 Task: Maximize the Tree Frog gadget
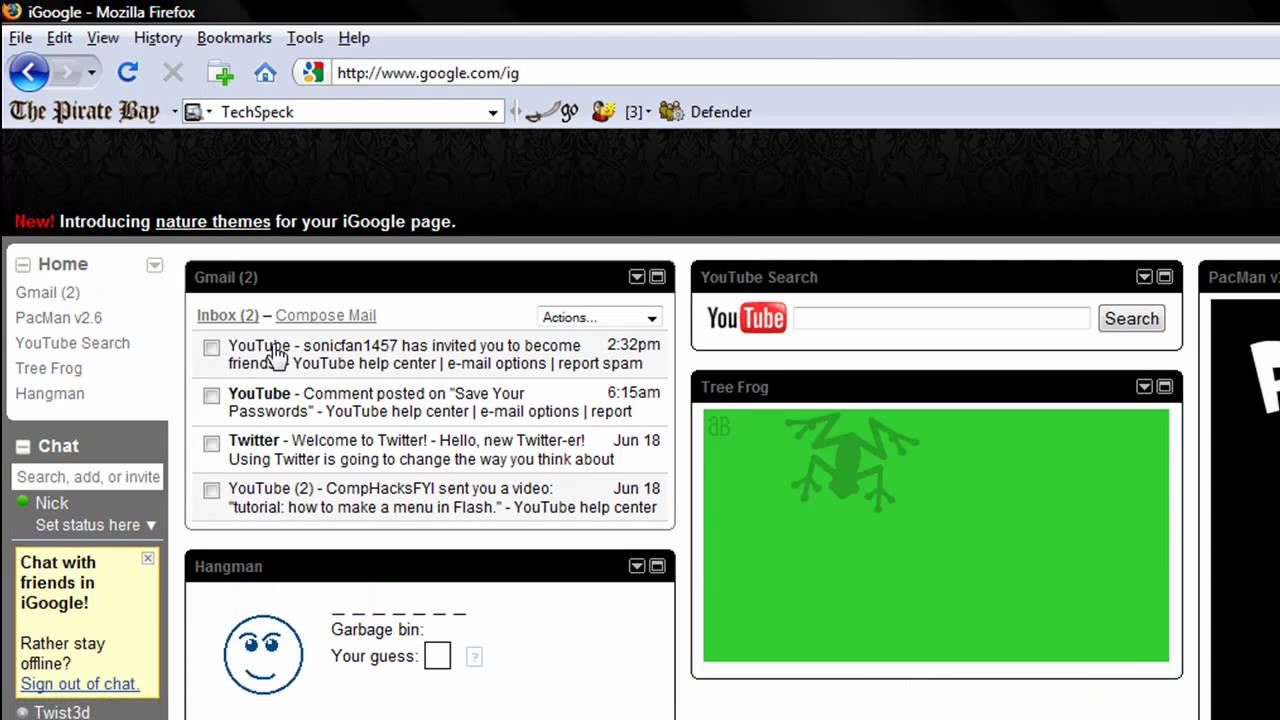click(x=1165, y=387)
